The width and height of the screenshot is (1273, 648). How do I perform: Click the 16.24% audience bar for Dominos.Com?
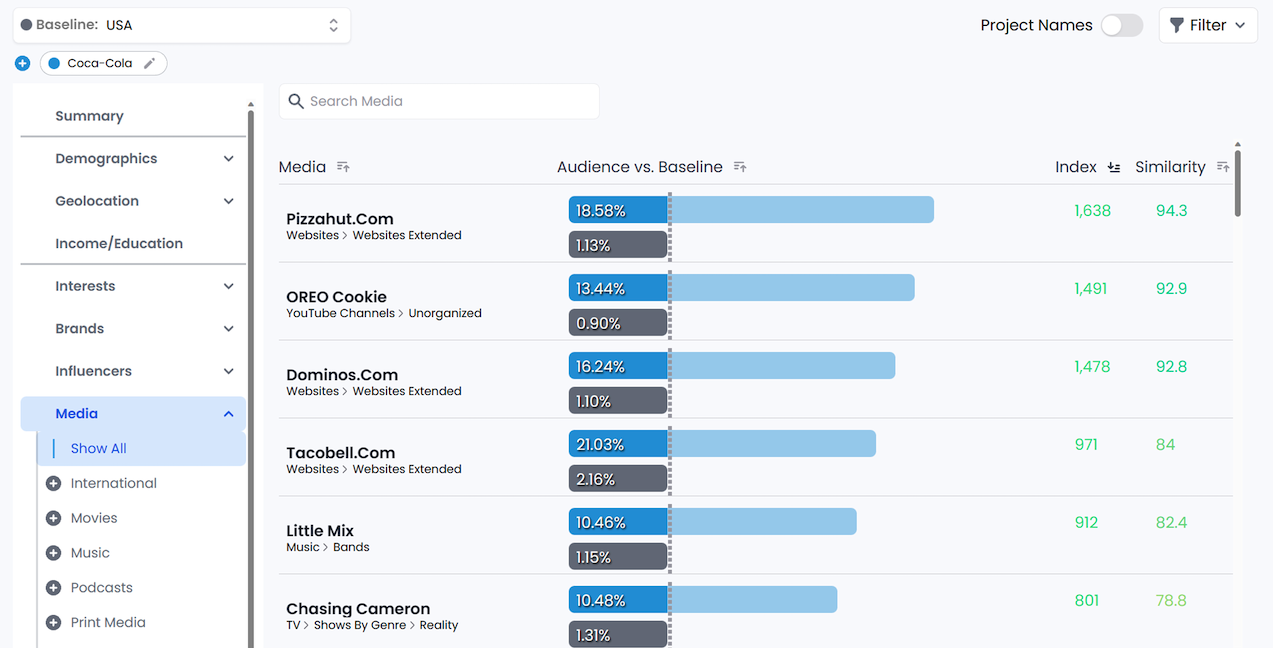(732, 366)
